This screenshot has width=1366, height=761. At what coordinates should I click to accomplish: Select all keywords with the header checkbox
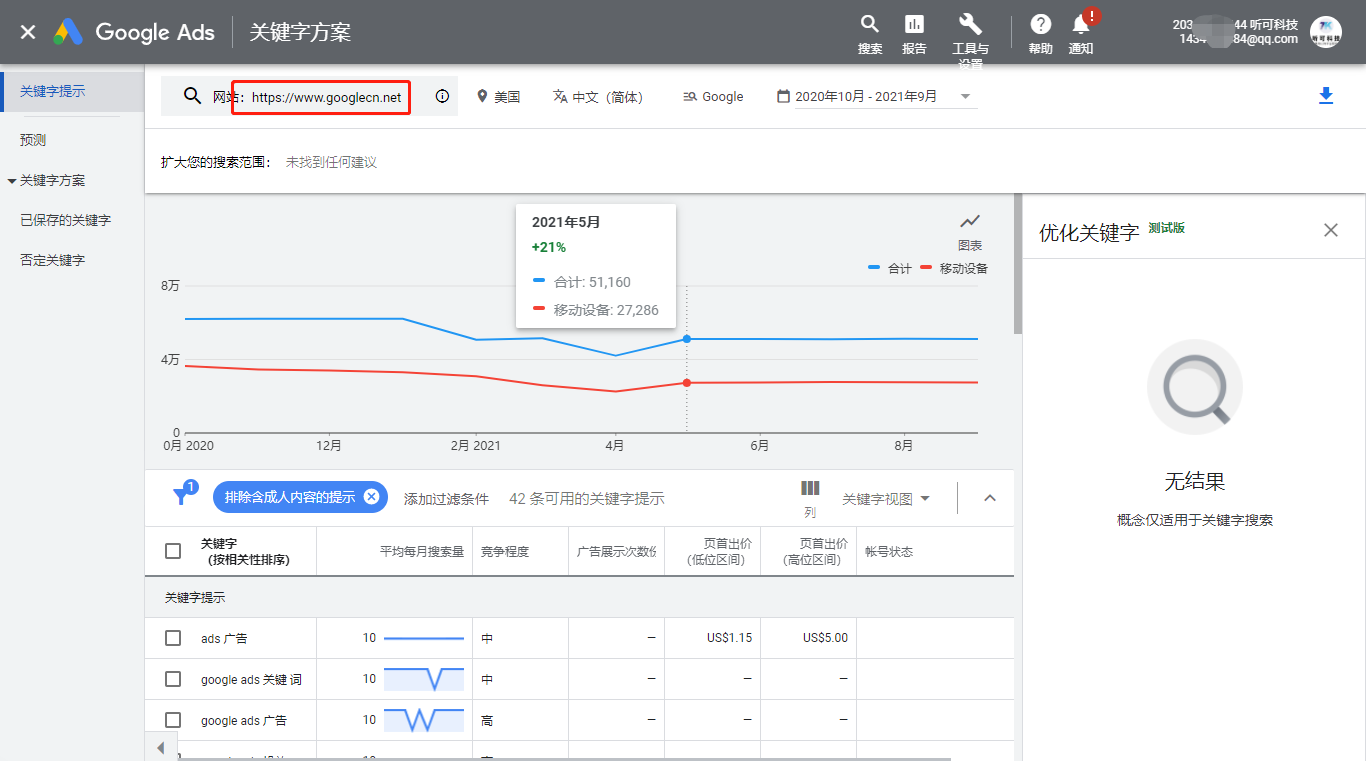tap(173, 551)
